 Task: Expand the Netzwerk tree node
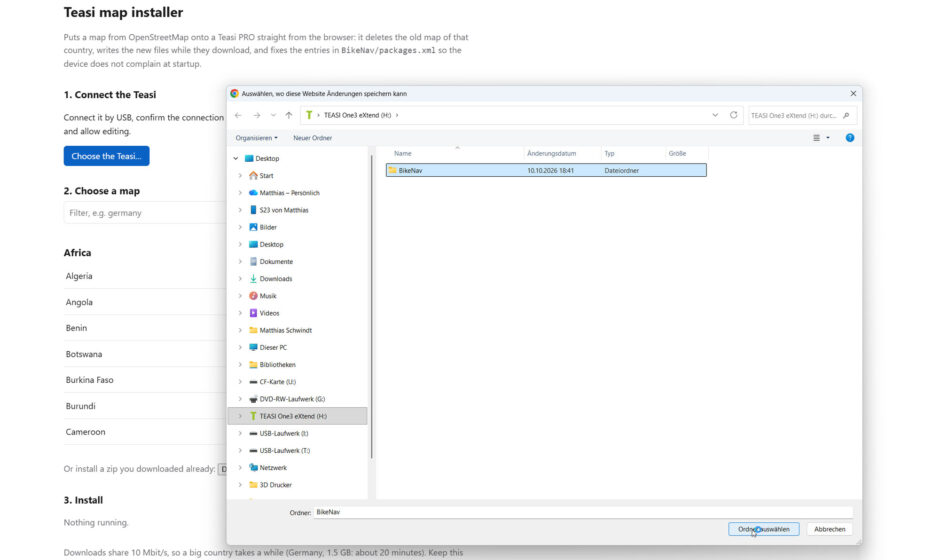(x=240, y=468)
